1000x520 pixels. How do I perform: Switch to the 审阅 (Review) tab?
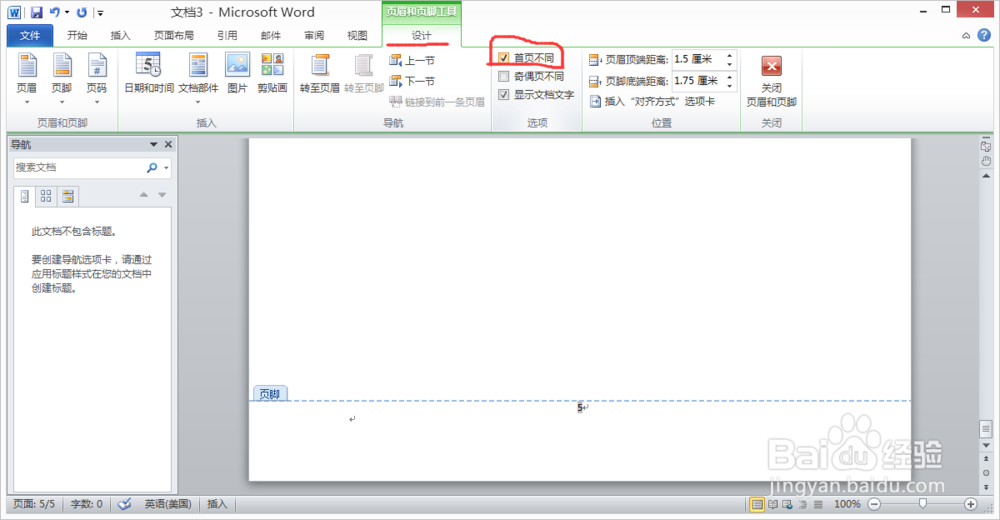[314, 36]
